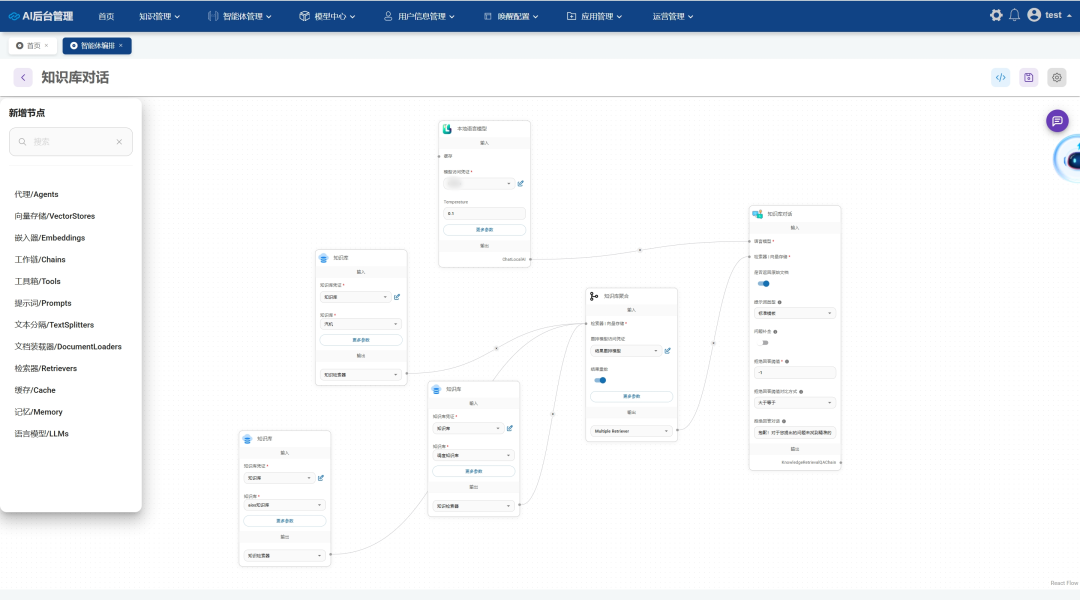Switch to the 首页 tab
This screenshot has width=1080, height=600.
(32, 46)
